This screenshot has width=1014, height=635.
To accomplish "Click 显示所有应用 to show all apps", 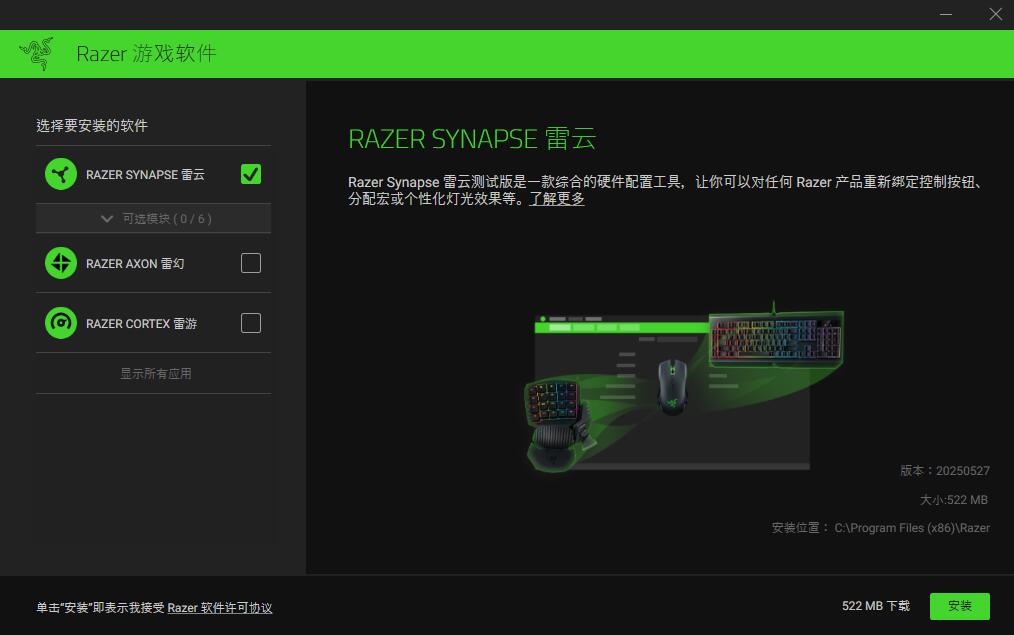I will pyautogui.click(x=156, y=373).
